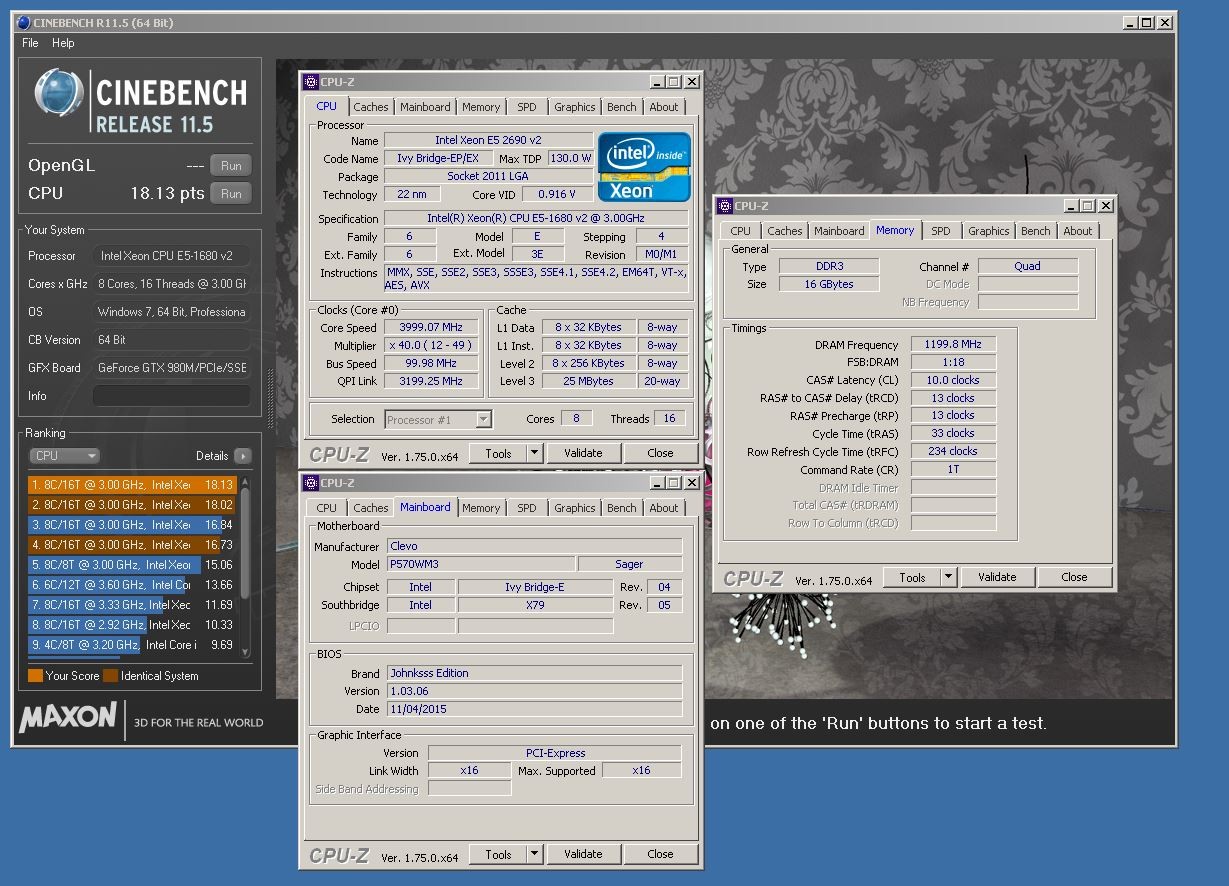Viewport: 1229px width, 886px height.
Task: Click title icon of CPU-Z memory window
Action: 725,206
